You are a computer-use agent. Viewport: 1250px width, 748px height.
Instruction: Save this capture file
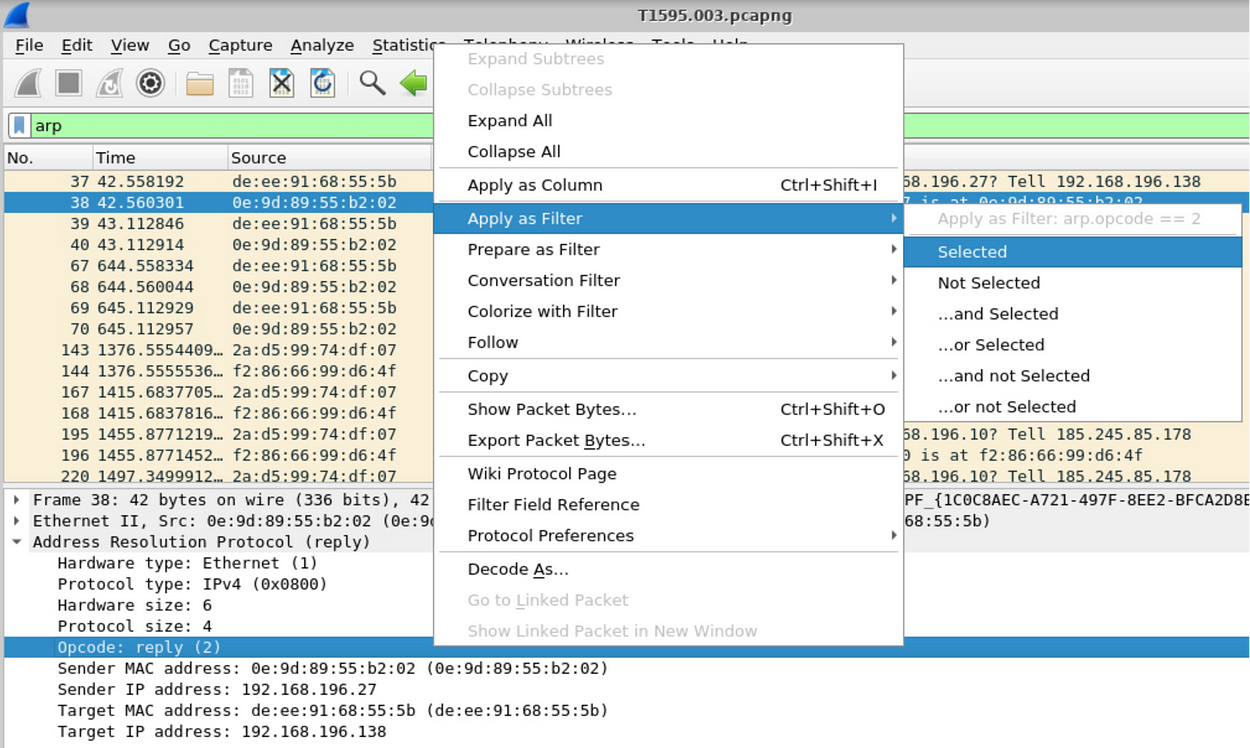pyautogui.click(x=241, y=83)
